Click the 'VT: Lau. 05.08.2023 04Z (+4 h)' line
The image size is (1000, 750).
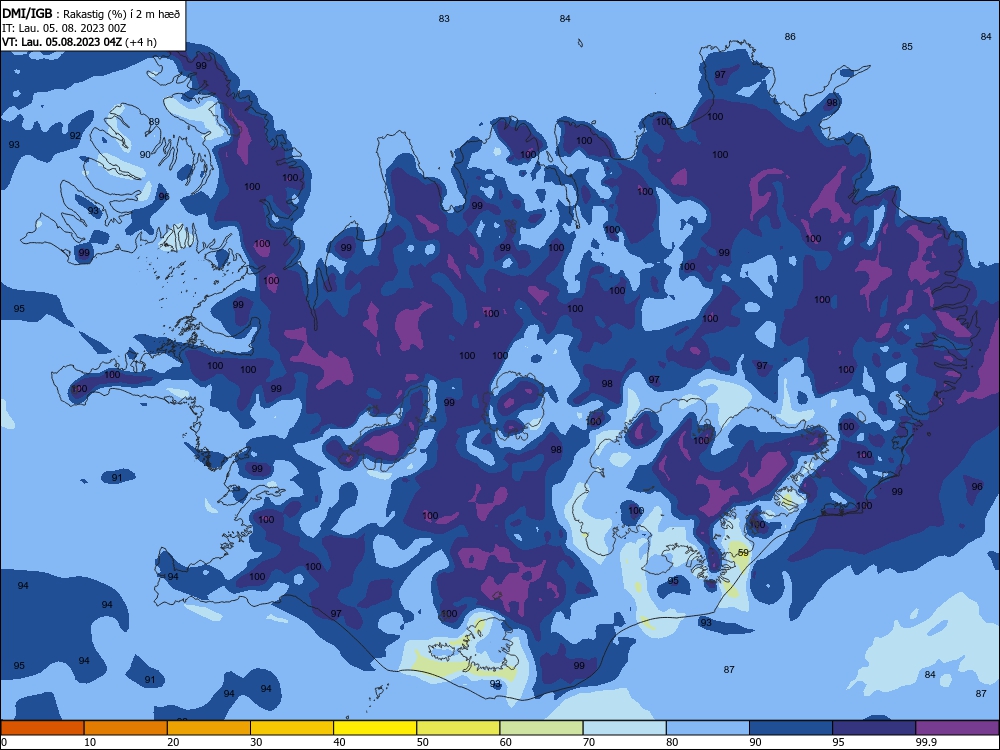tap(79, 42)
